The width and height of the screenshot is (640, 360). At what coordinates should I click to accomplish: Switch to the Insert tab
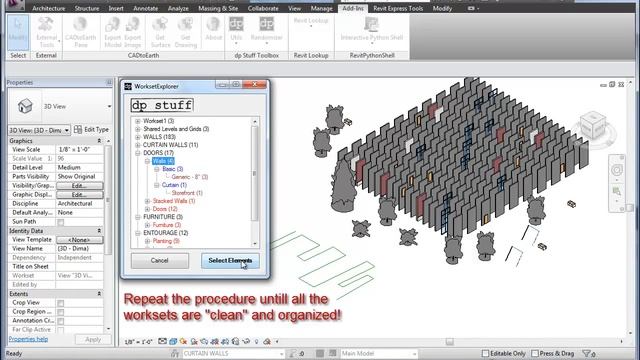pos(116,8)
